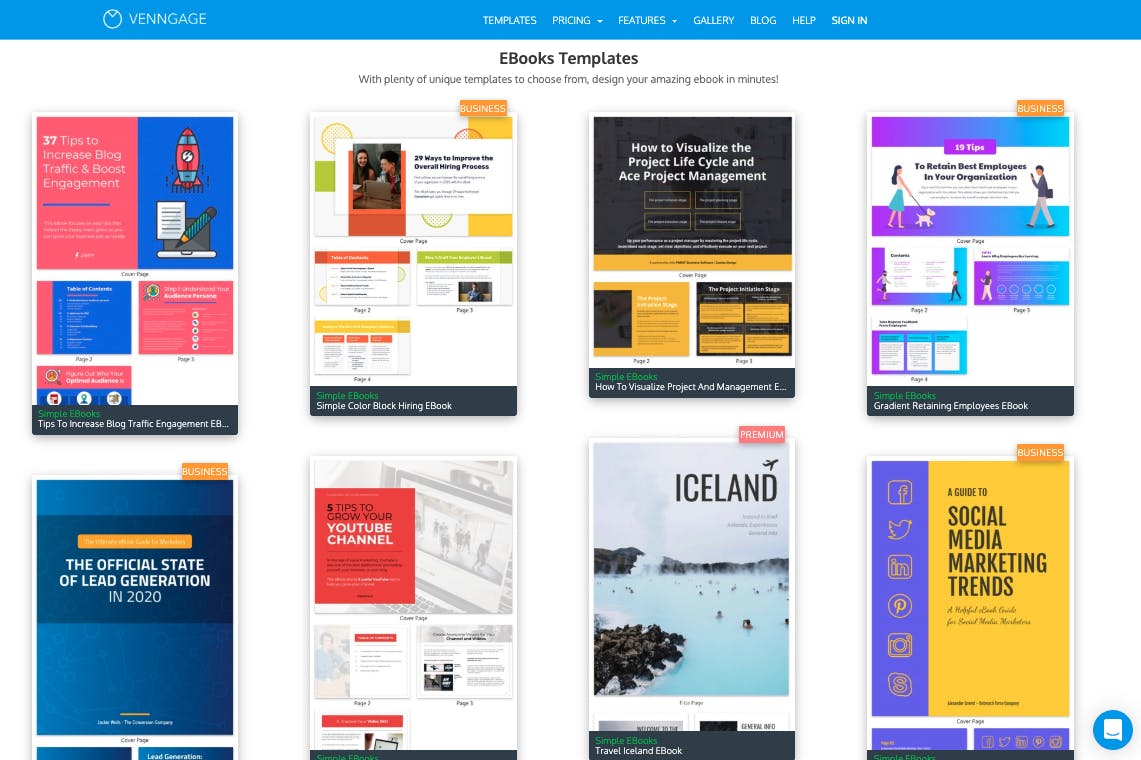This screenshot has width=1141, height=760.
Task: Open the Help page
Action: tap(803, 20)
